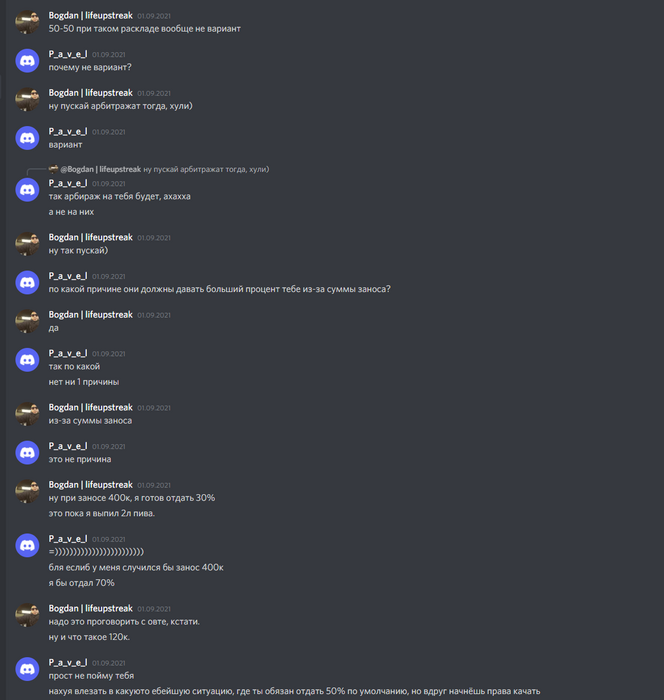Viewport: 664px width, 700px height.
Task: Click the username P_a_v_e_l above 'прост не пойму тебя'
Action: [x=68, y=662]
